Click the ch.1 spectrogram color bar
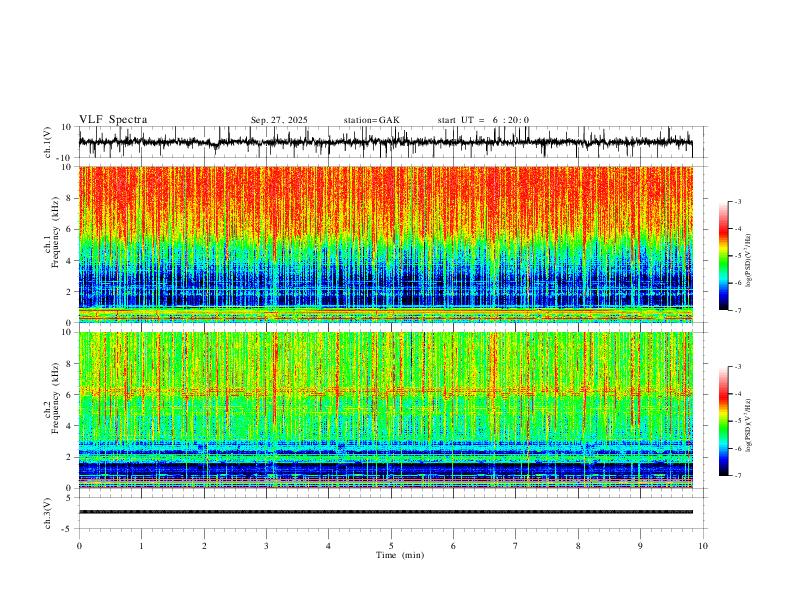This screenshot has height=612, width=792. click(723, 255)
